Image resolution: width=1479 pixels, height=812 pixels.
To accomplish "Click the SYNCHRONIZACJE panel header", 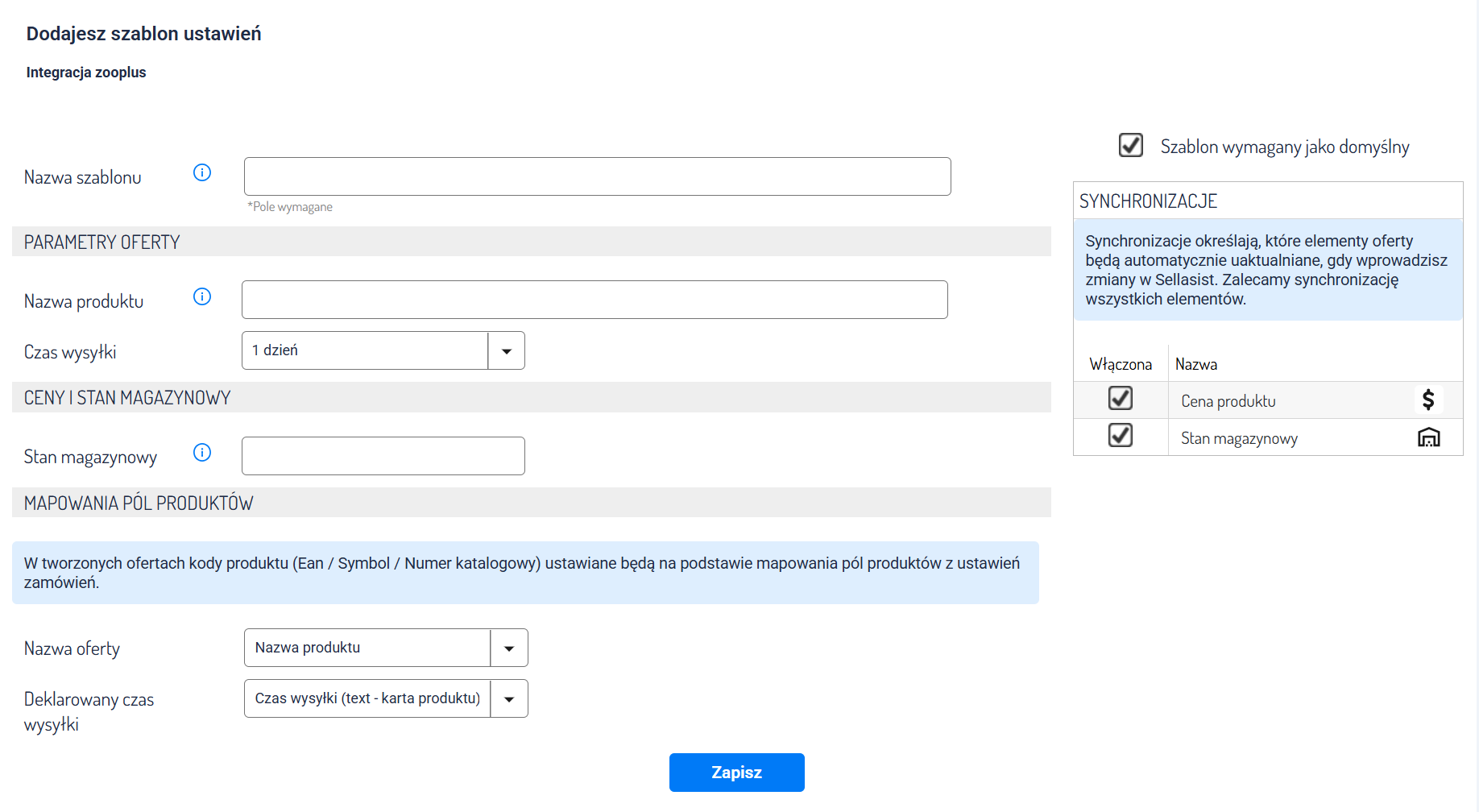I will click(x=1148, y=201).
